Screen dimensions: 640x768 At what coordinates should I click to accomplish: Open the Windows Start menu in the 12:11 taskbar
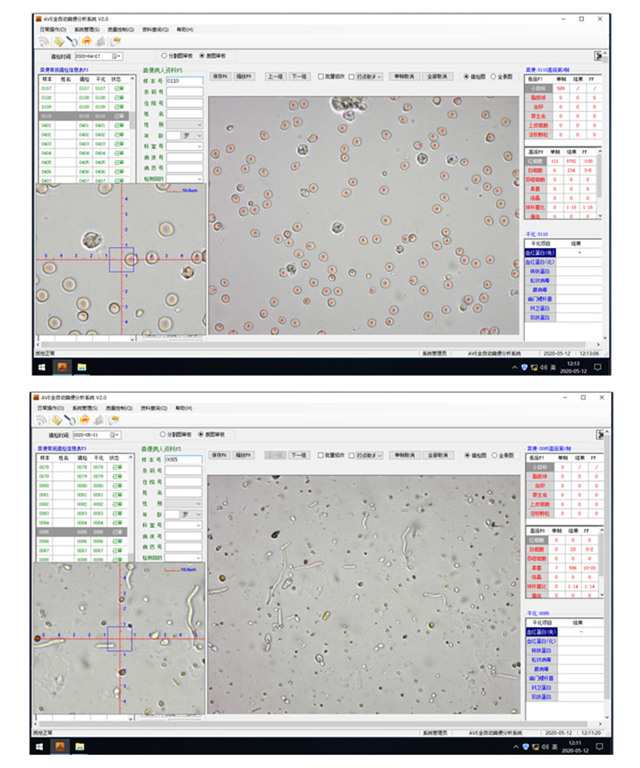[x=40, y=746]
